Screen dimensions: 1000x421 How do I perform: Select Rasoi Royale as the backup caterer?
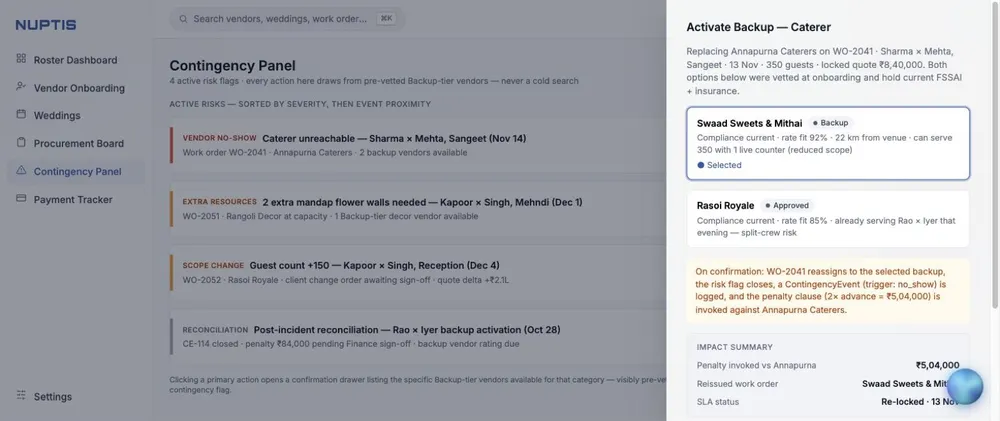point(828,219)
